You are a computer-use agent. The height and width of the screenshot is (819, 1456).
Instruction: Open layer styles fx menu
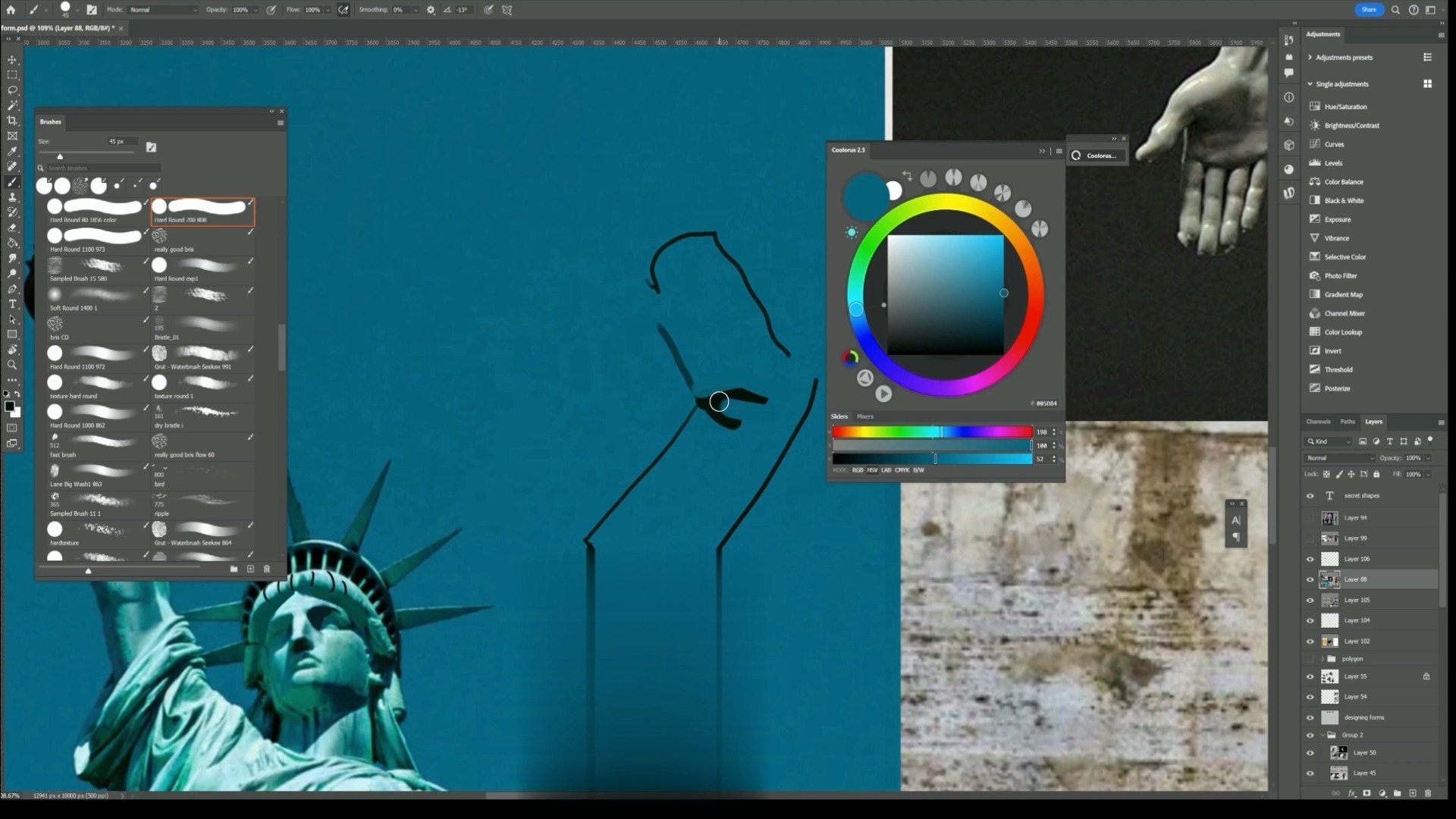tap(1351, 793)
